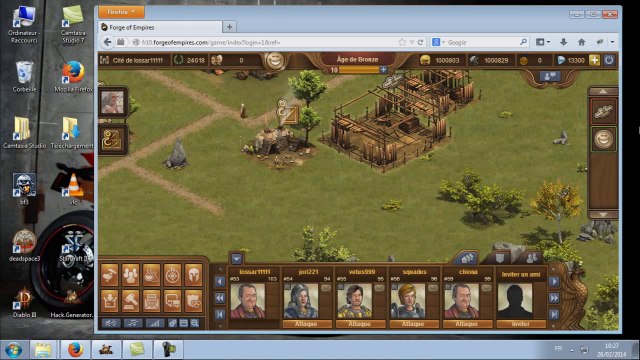640x360 pixels.
Task: Click the Inviter button
Action: (521, 324)
